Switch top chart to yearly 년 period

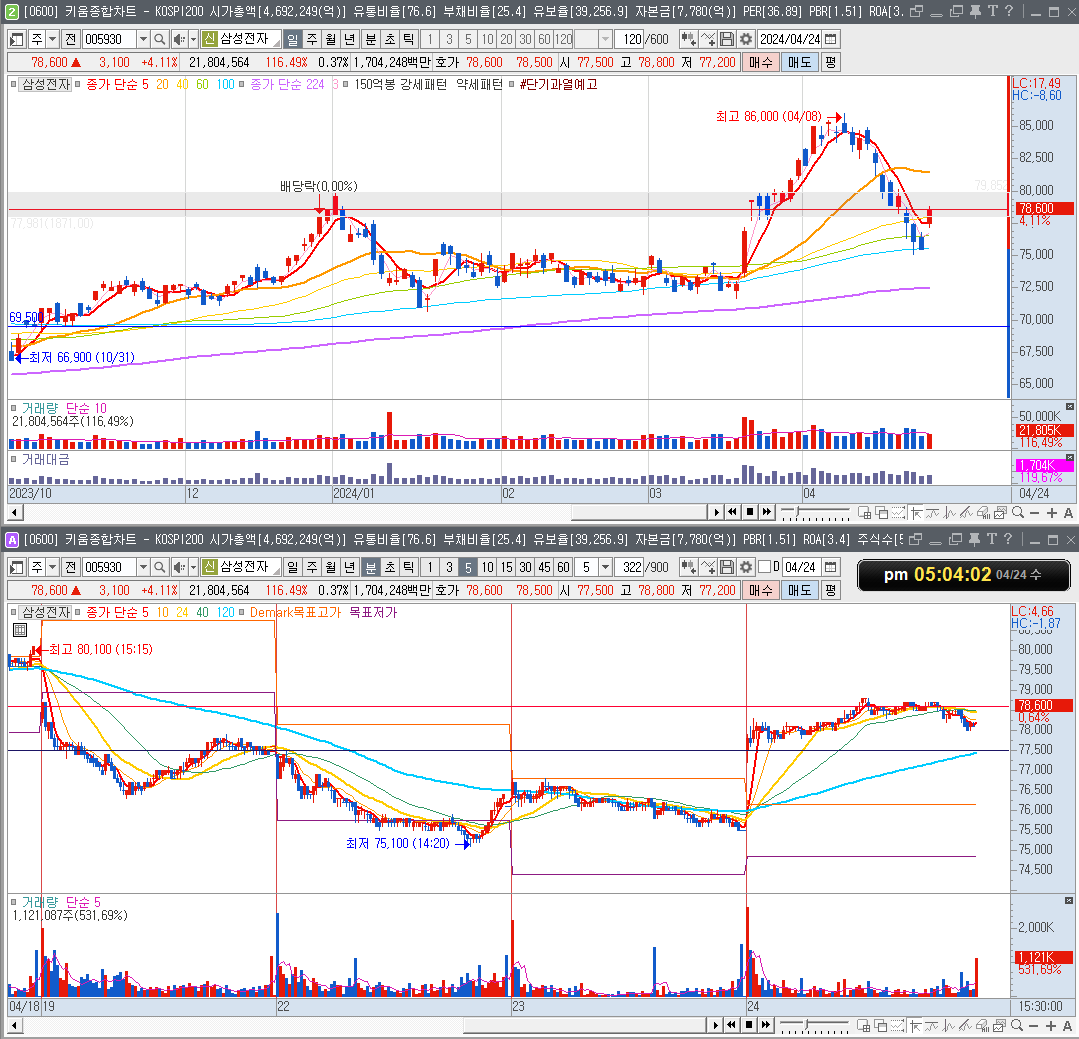pyautogui.click(x=350, y=39)
